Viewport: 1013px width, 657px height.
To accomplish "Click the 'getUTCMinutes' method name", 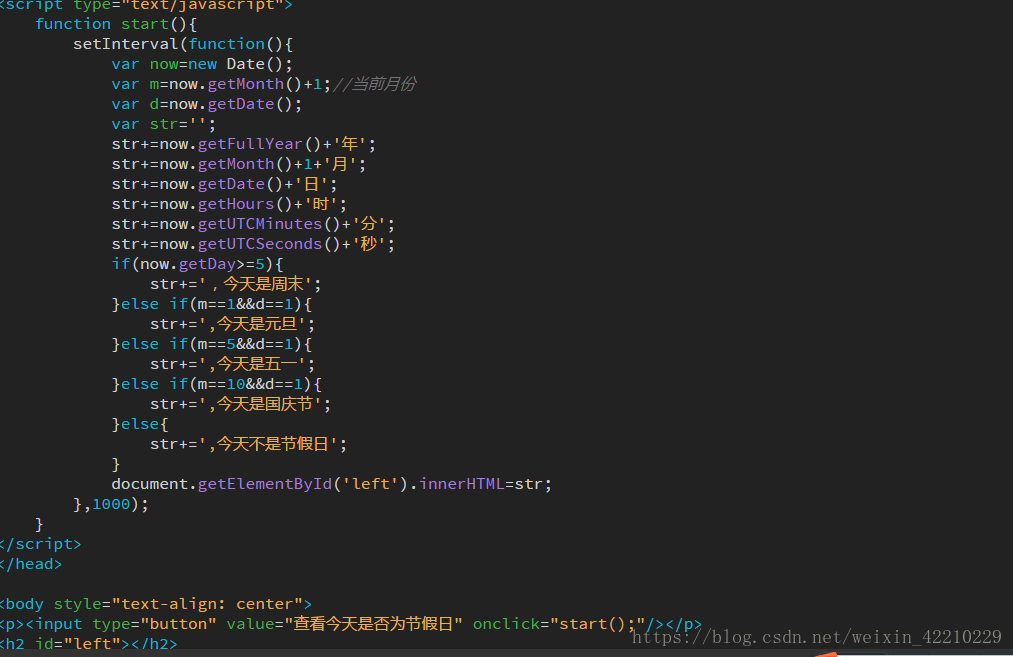I will click(260, 224).
